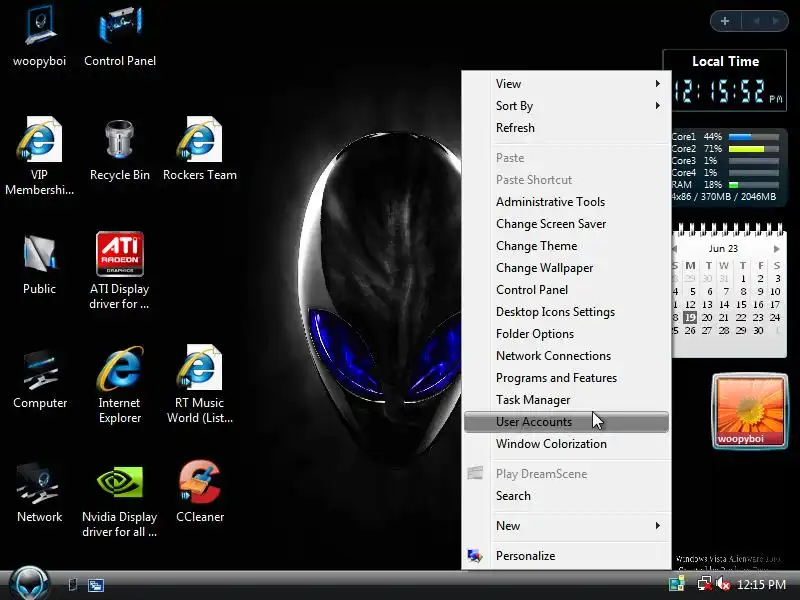Click the RAM 18% usage bar
The width and height of the screenshot is (800, 600).
(x=754, y=185)
